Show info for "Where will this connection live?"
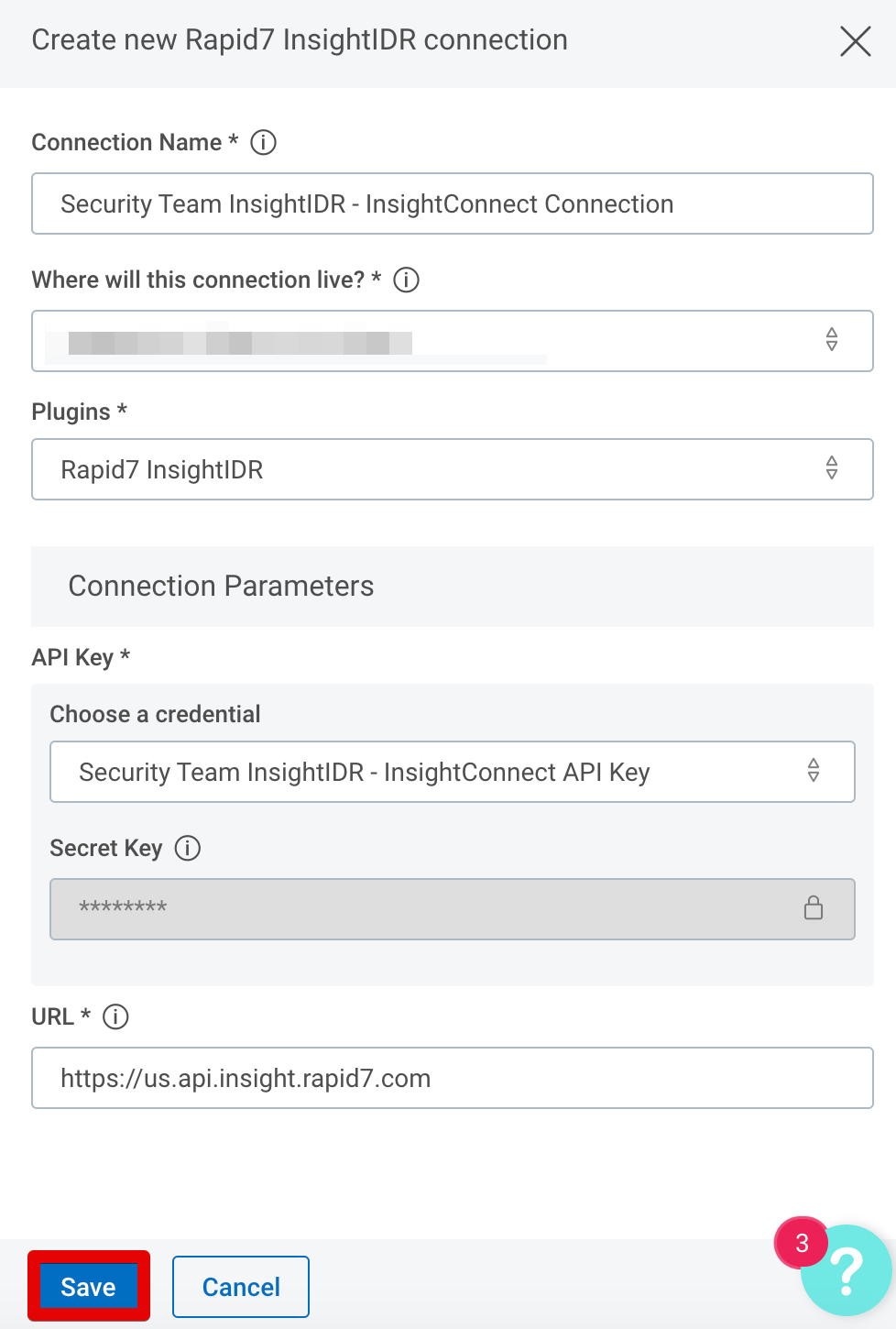 [406, 280]
